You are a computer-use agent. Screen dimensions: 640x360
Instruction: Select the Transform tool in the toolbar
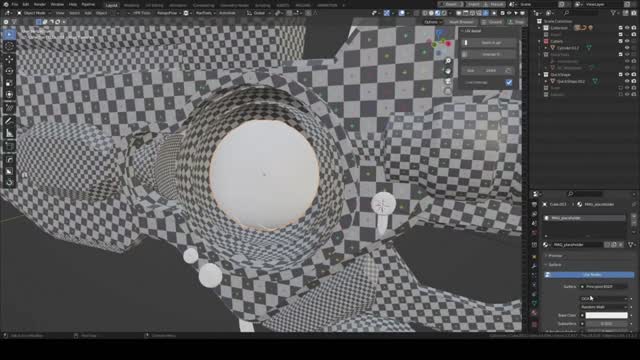(x=9, y=95)
